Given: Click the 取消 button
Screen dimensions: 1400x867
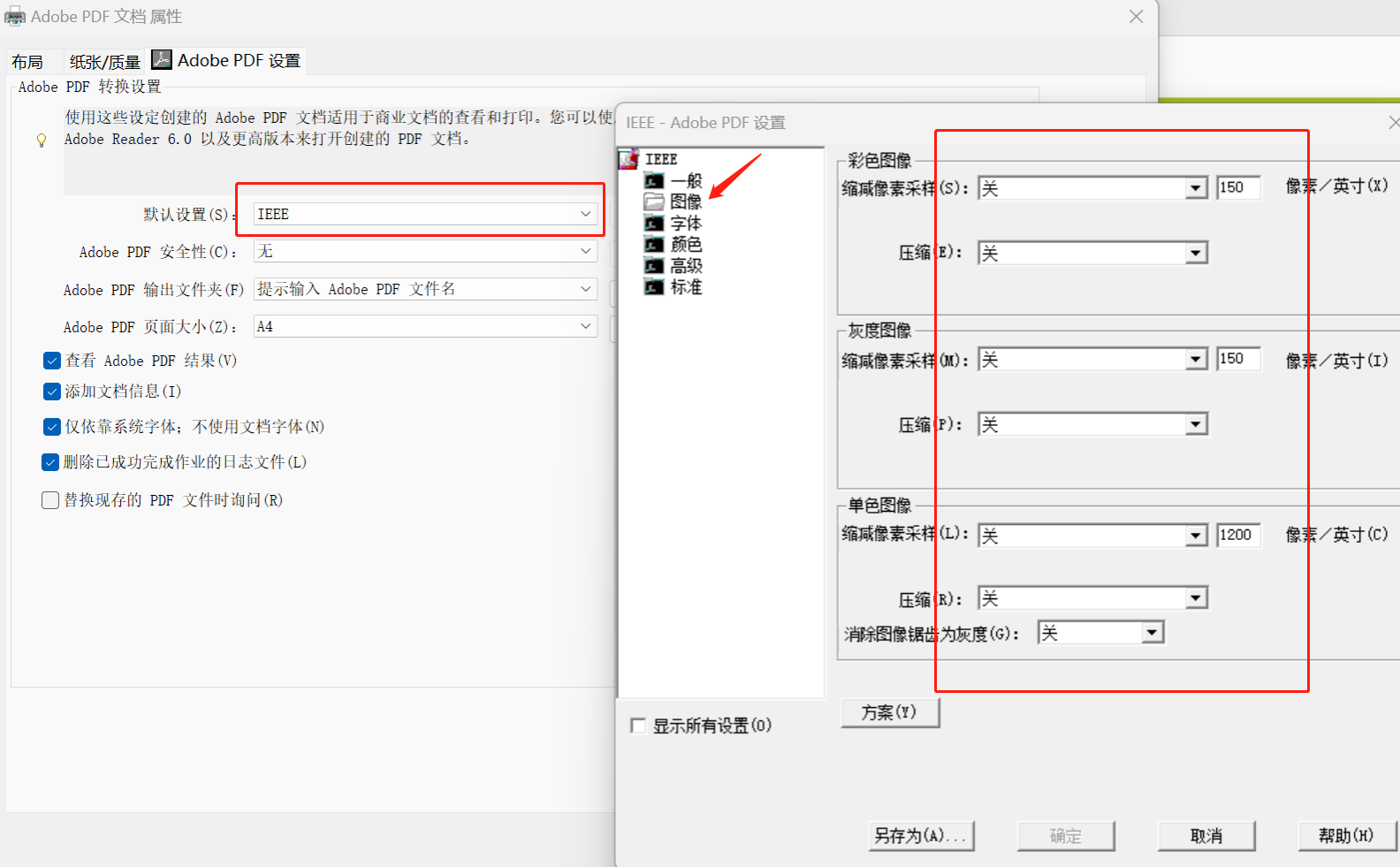Looking at the screenshot, I should tap(1206, 836).
